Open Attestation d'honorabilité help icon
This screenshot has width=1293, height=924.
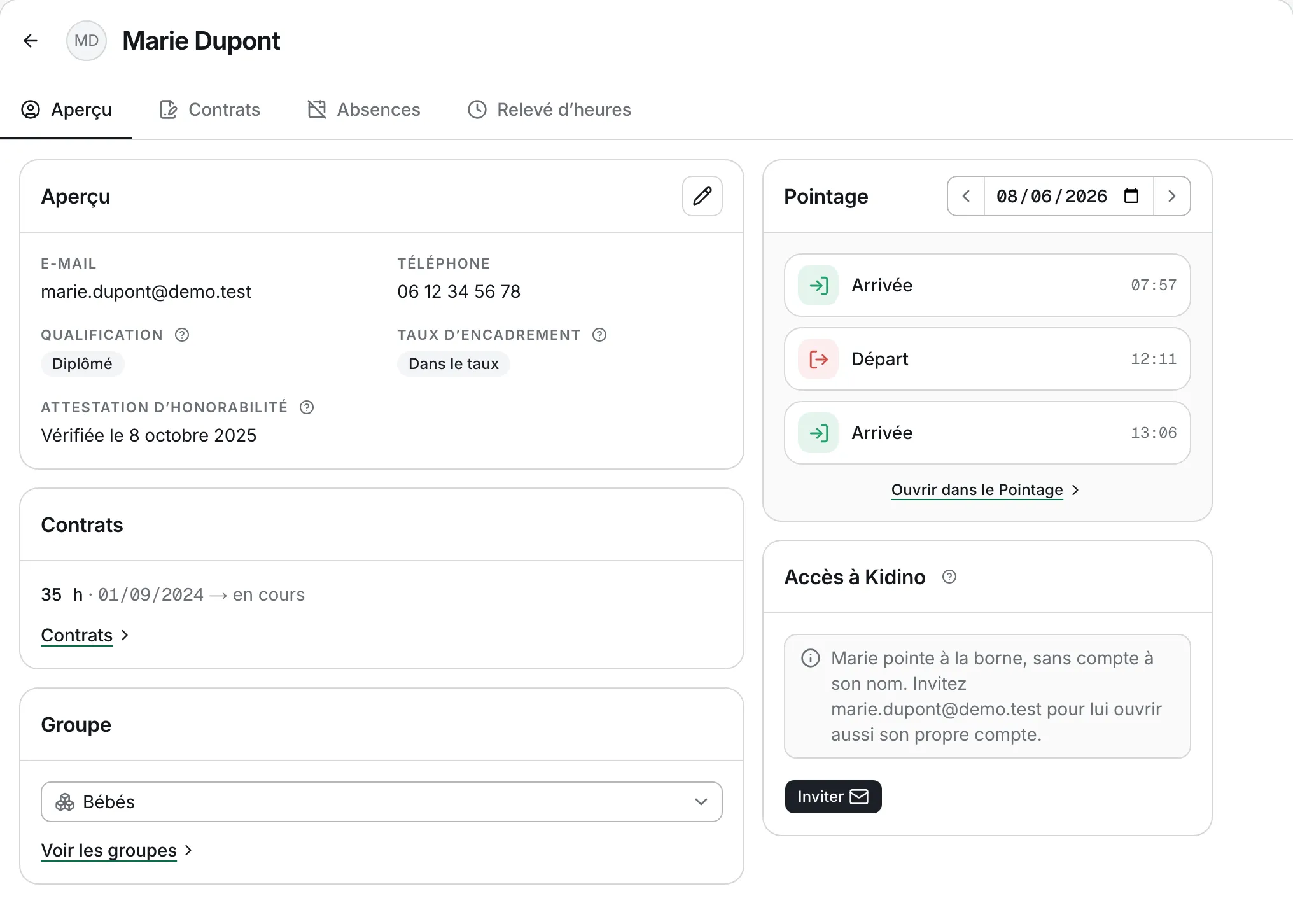307,407
